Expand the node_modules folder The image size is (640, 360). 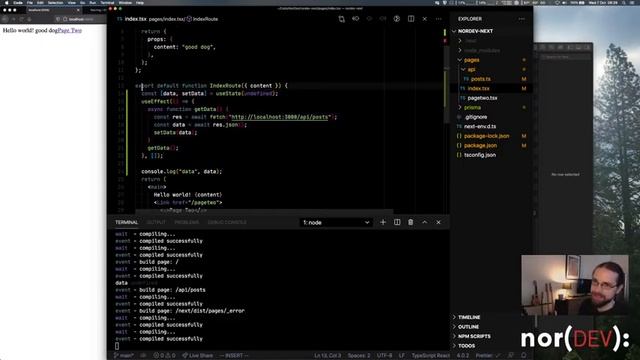pyautogui.click(x=482, y=50)
